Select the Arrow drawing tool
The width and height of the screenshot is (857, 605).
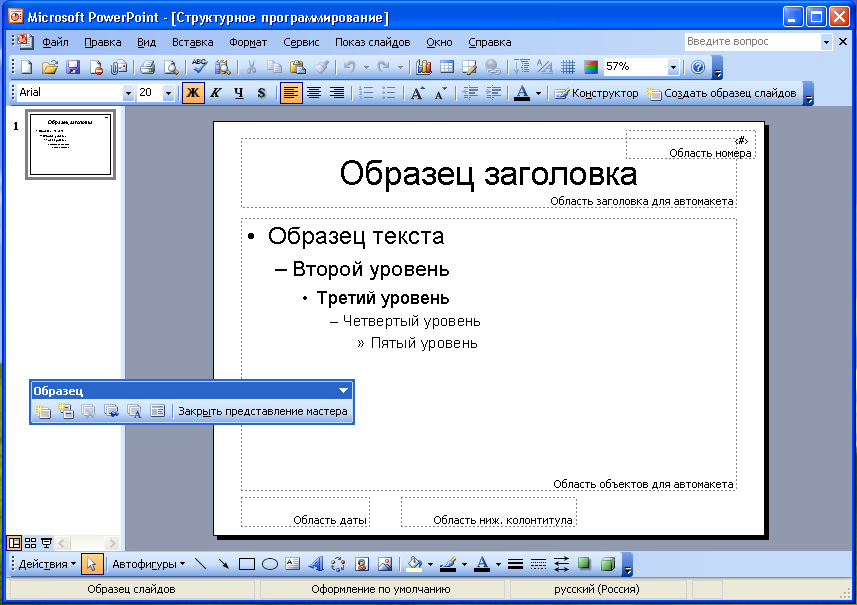tap(224, 564)
